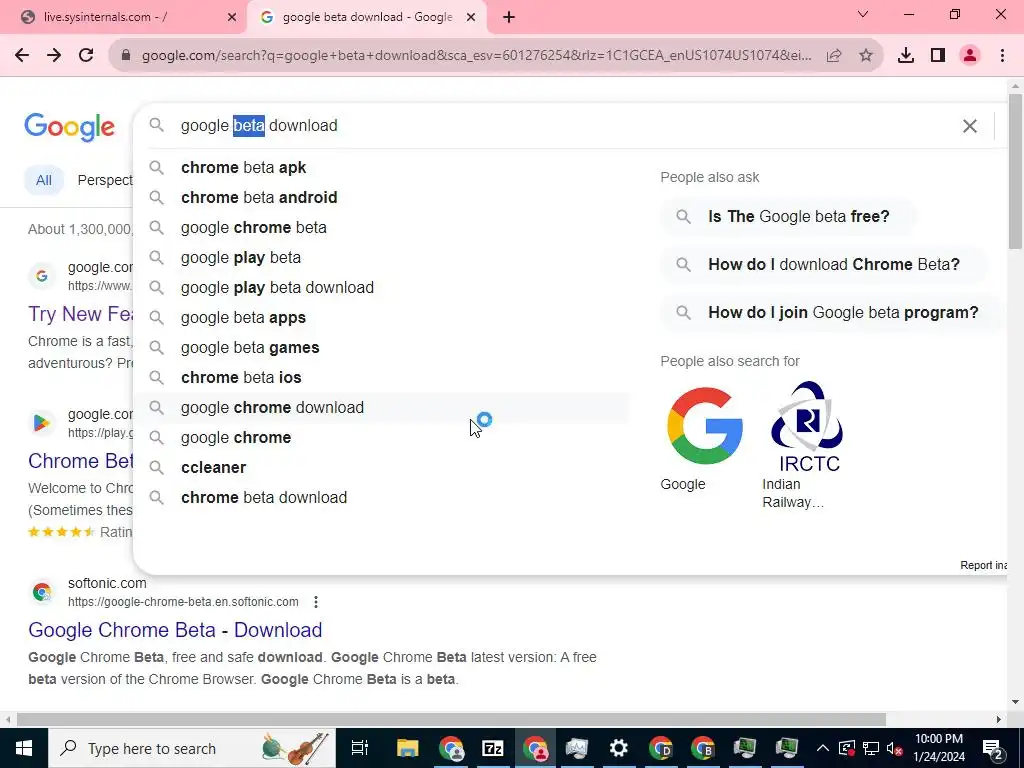The image size is (1024, 768).
Task: Open Chrome three-dot menu
Action: (x=1002, y=56)
